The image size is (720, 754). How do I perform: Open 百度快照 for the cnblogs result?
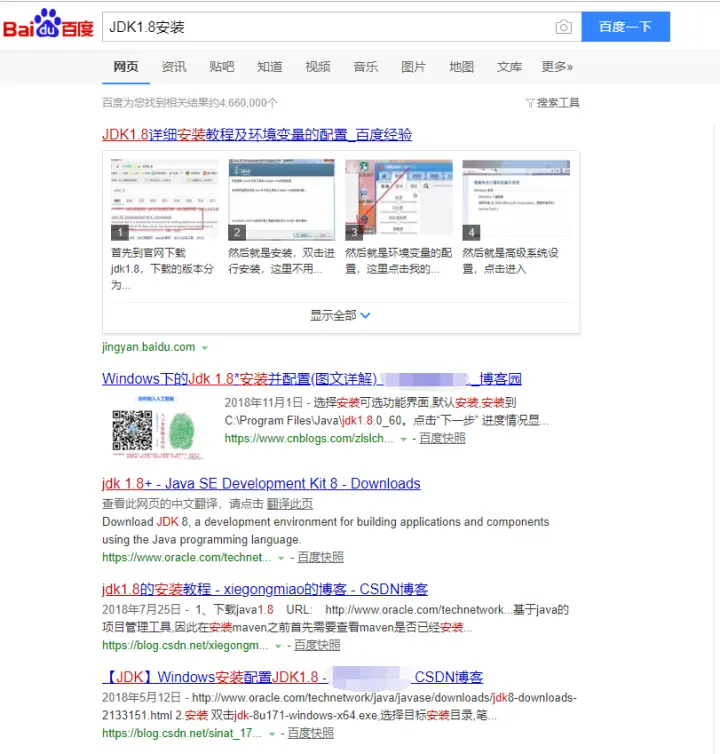(442, 438)
